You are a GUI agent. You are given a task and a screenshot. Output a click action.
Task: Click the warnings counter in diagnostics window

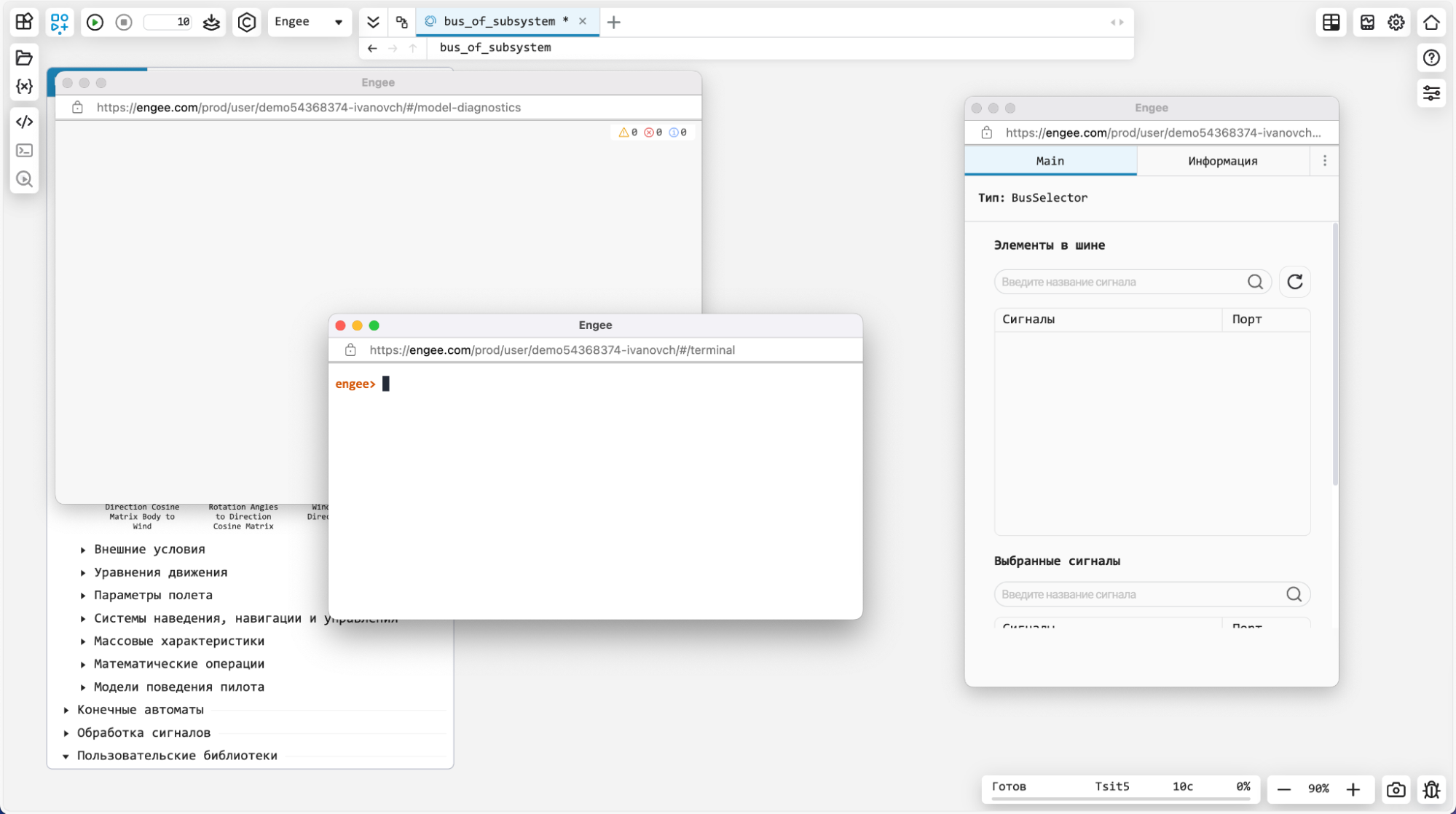(628, 133)
